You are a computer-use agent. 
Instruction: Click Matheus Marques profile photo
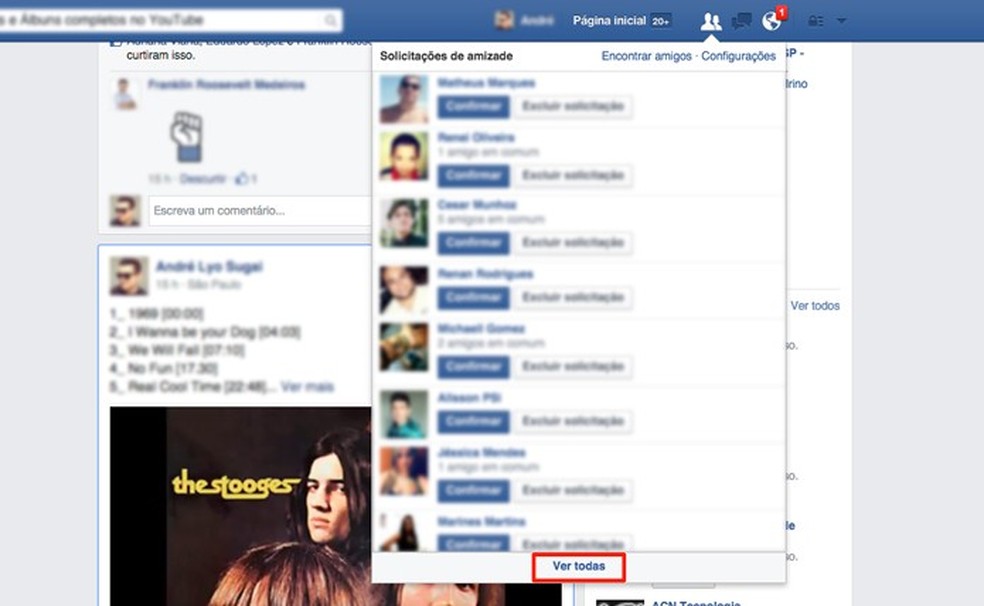[x=404, y=99]
